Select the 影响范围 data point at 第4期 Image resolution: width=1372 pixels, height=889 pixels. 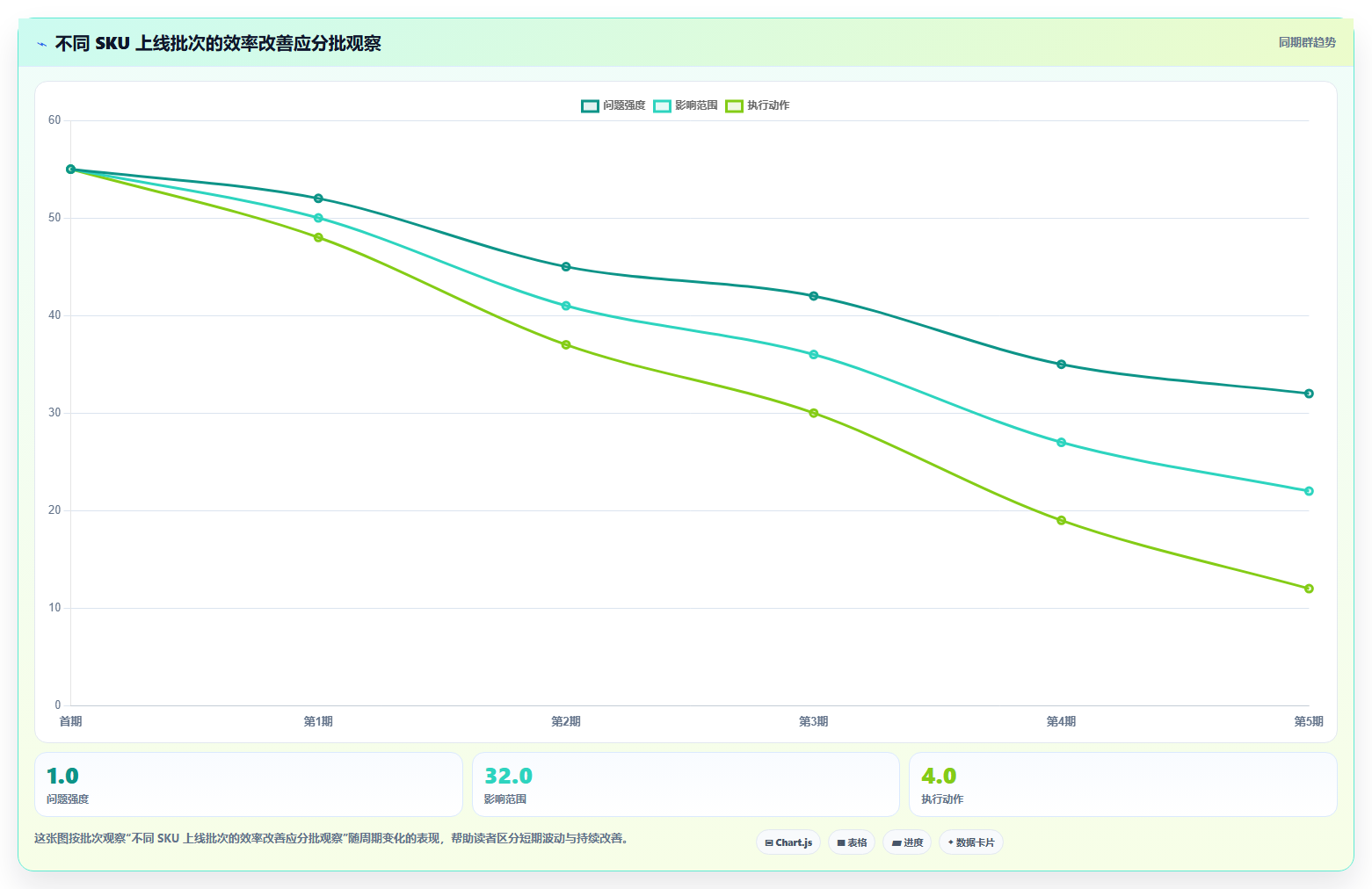tap(1062, 443)
